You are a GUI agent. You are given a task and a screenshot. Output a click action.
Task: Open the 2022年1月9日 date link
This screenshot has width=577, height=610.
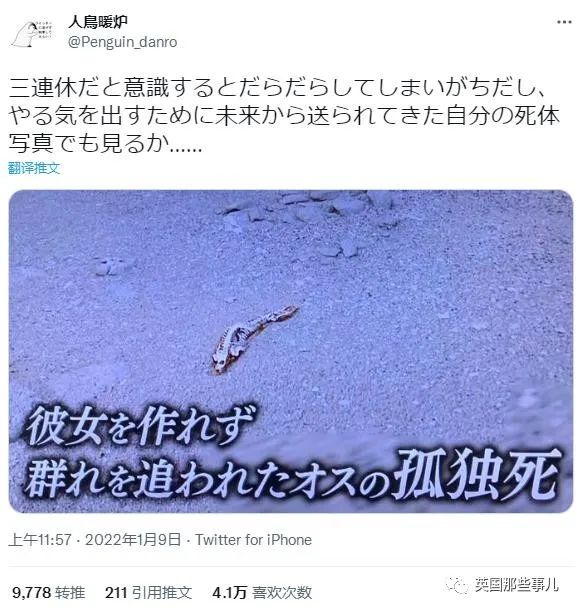[133, 540]
